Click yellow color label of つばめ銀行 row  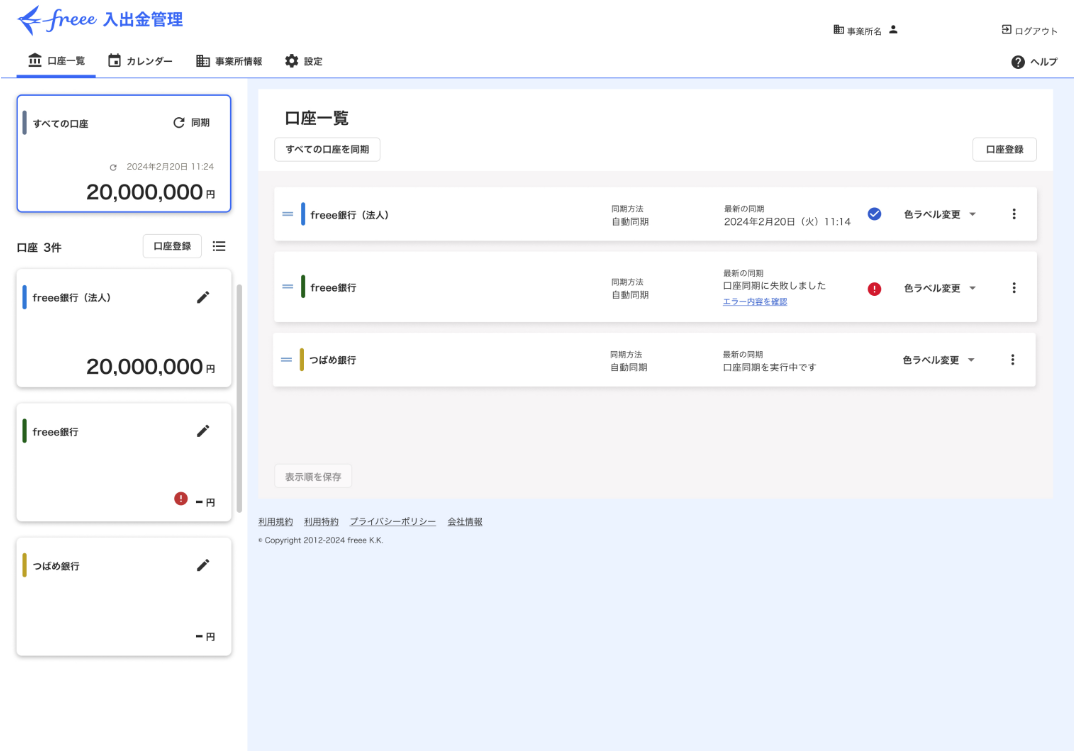[x=301, y=359]
